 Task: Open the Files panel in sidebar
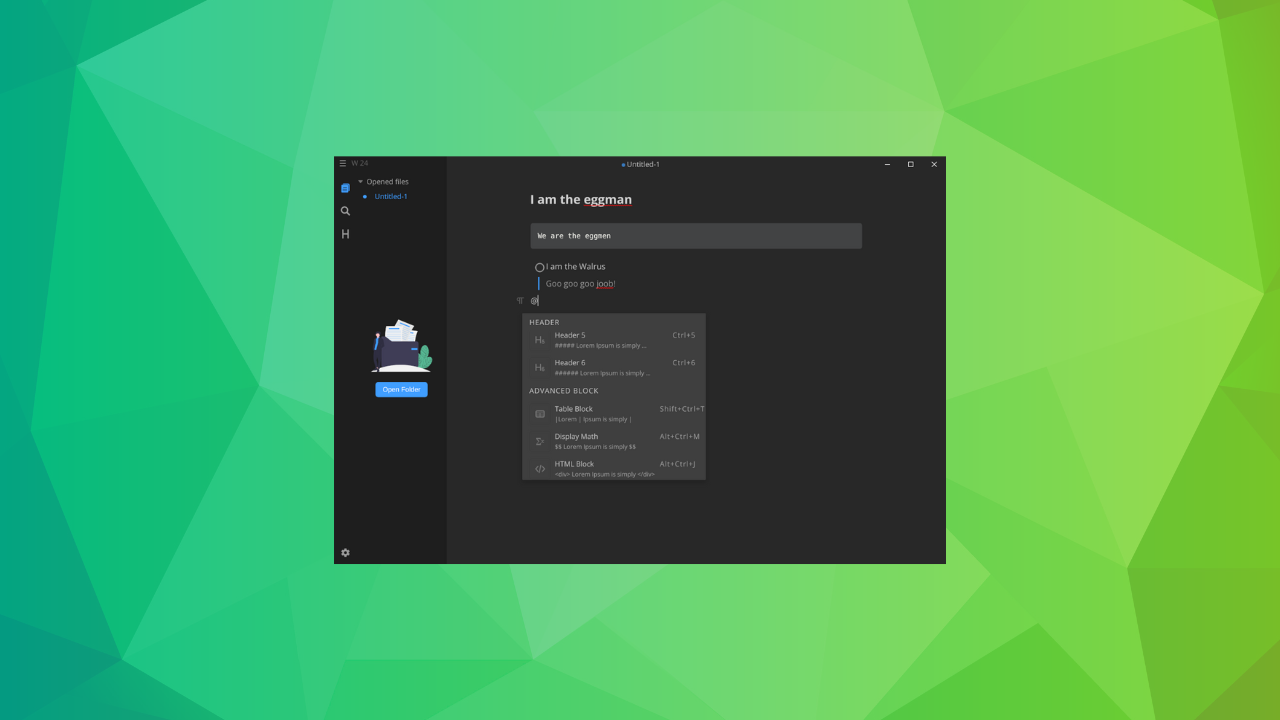coord(345,188)
